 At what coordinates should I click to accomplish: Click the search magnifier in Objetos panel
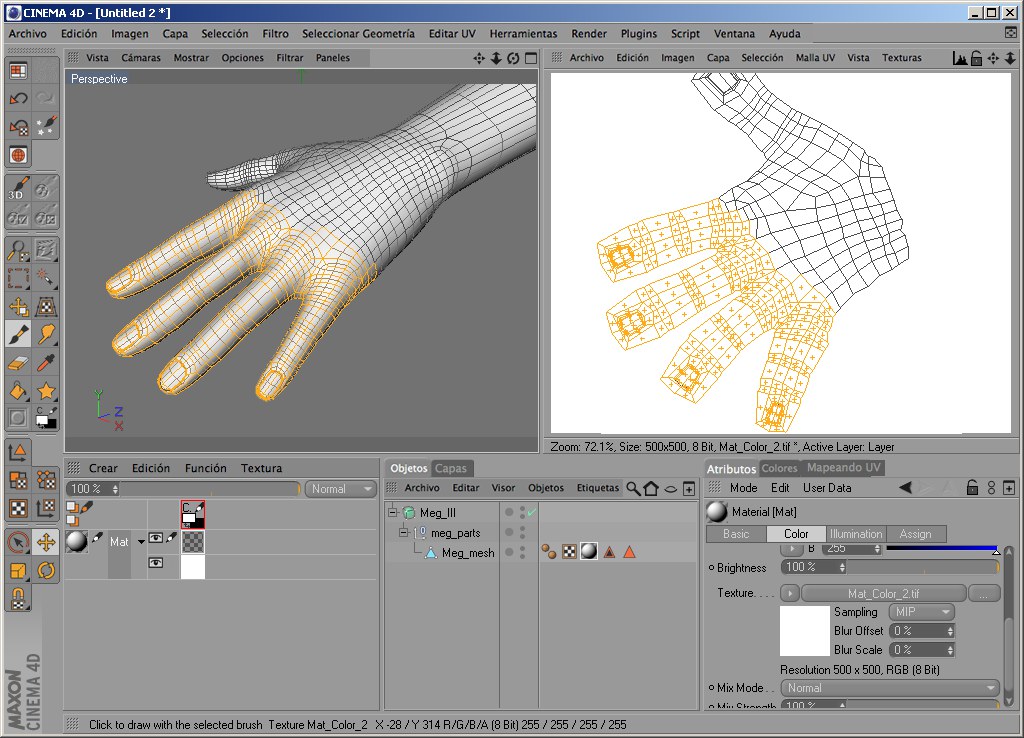[x=633, y=488]
